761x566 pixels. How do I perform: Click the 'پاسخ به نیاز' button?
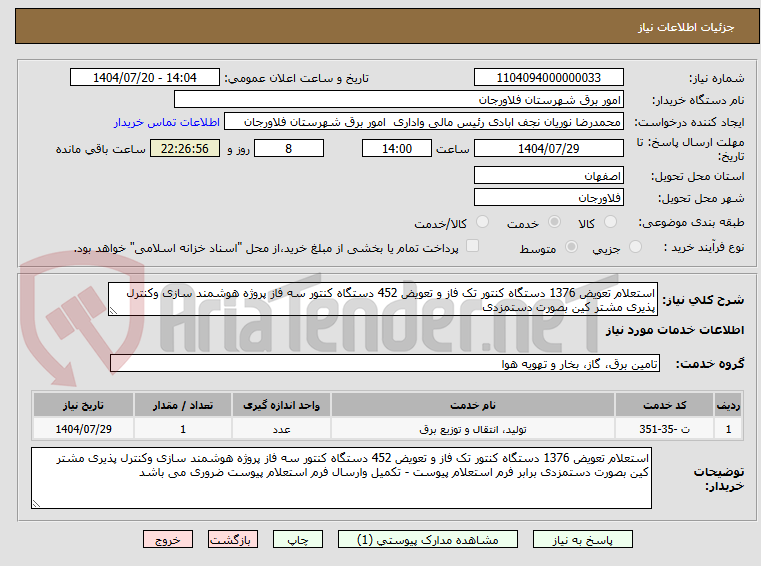582,539
